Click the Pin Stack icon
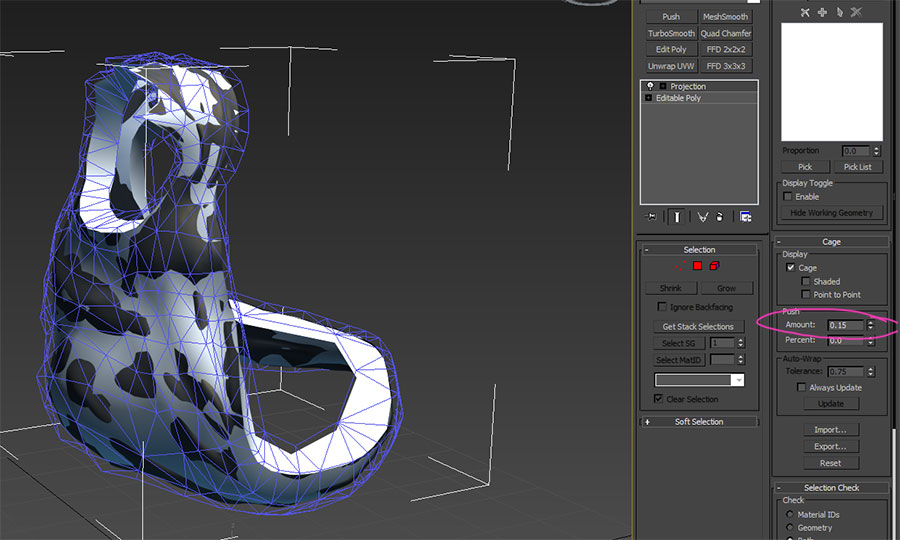This screenshot has height=540, width=900. pos(652,216)
